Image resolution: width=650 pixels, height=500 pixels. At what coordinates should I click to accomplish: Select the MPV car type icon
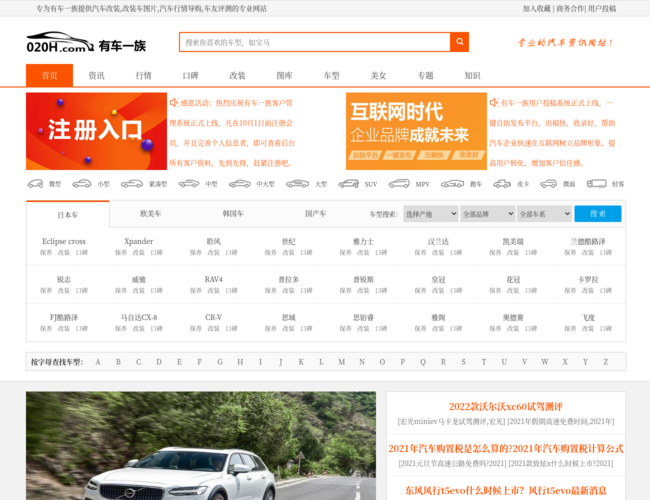point(399,184)
